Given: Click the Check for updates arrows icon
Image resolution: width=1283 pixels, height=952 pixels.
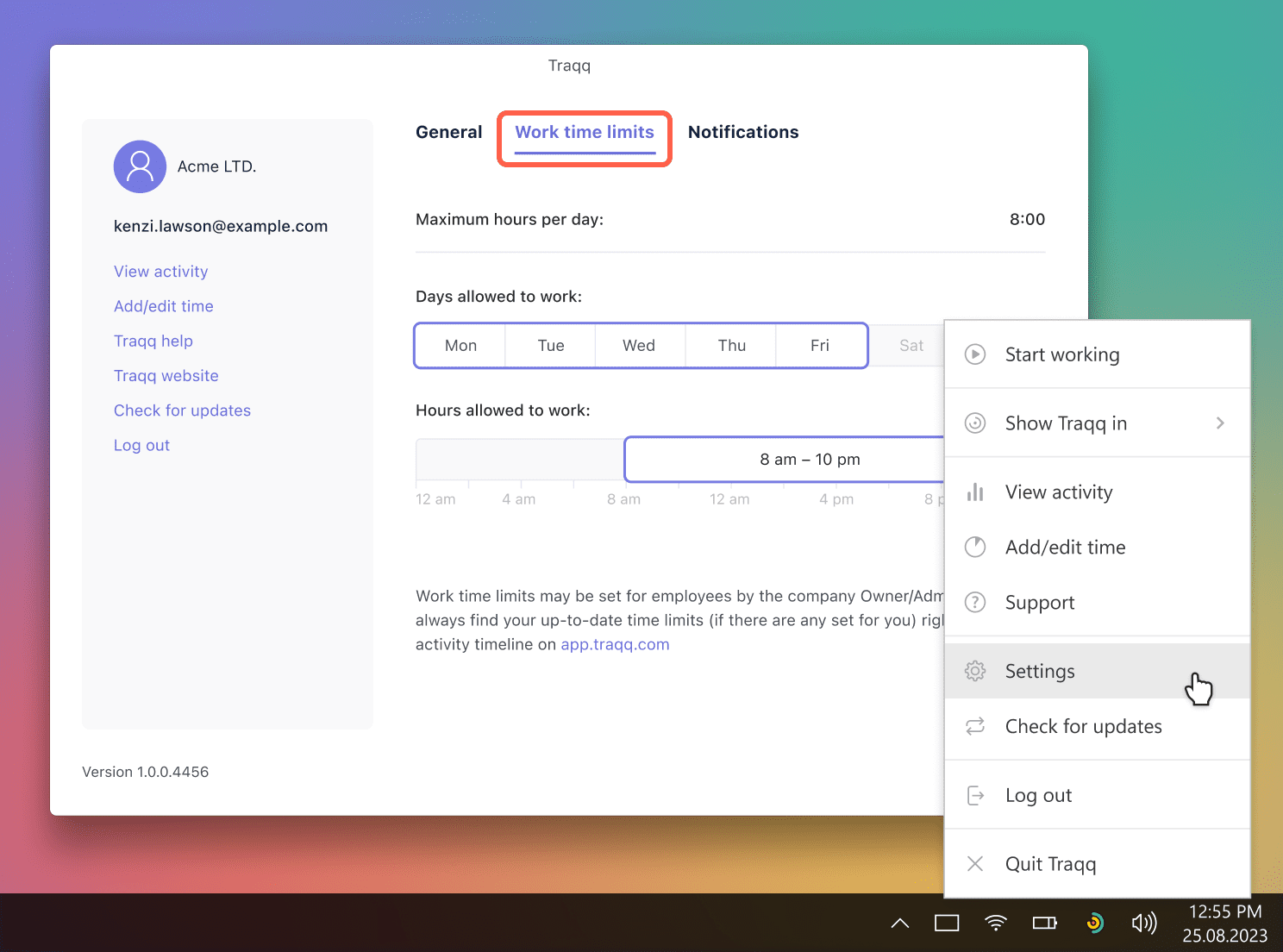Looking at the screenshot, I should point(975,727).
